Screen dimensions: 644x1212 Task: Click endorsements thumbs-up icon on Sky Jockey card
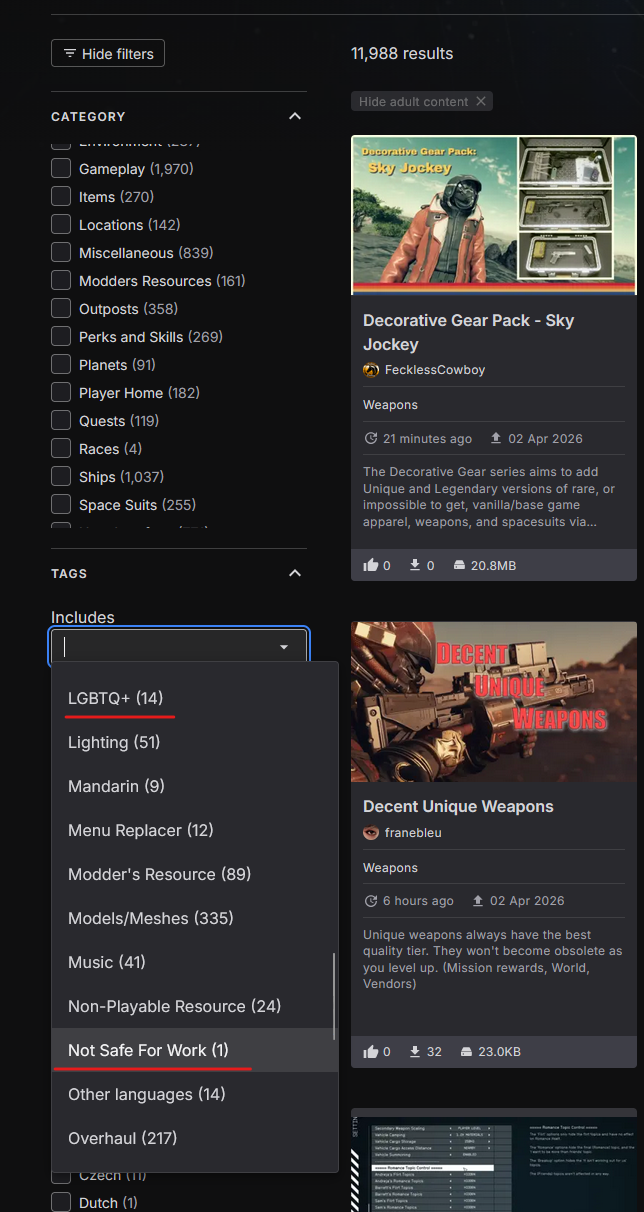[x=372, y=565]
